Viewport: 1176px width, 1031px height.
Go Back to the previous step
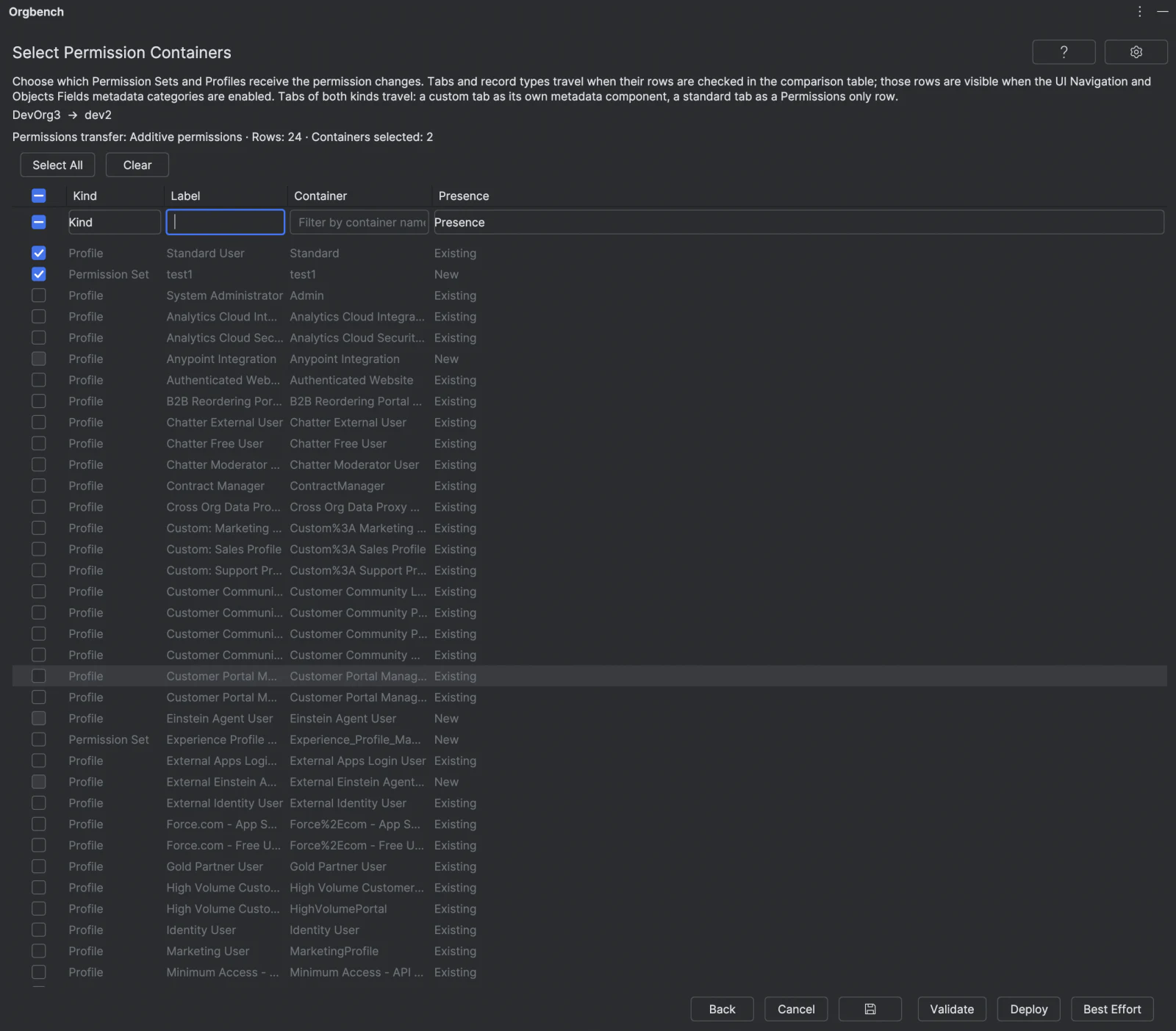coord(722,1009)
